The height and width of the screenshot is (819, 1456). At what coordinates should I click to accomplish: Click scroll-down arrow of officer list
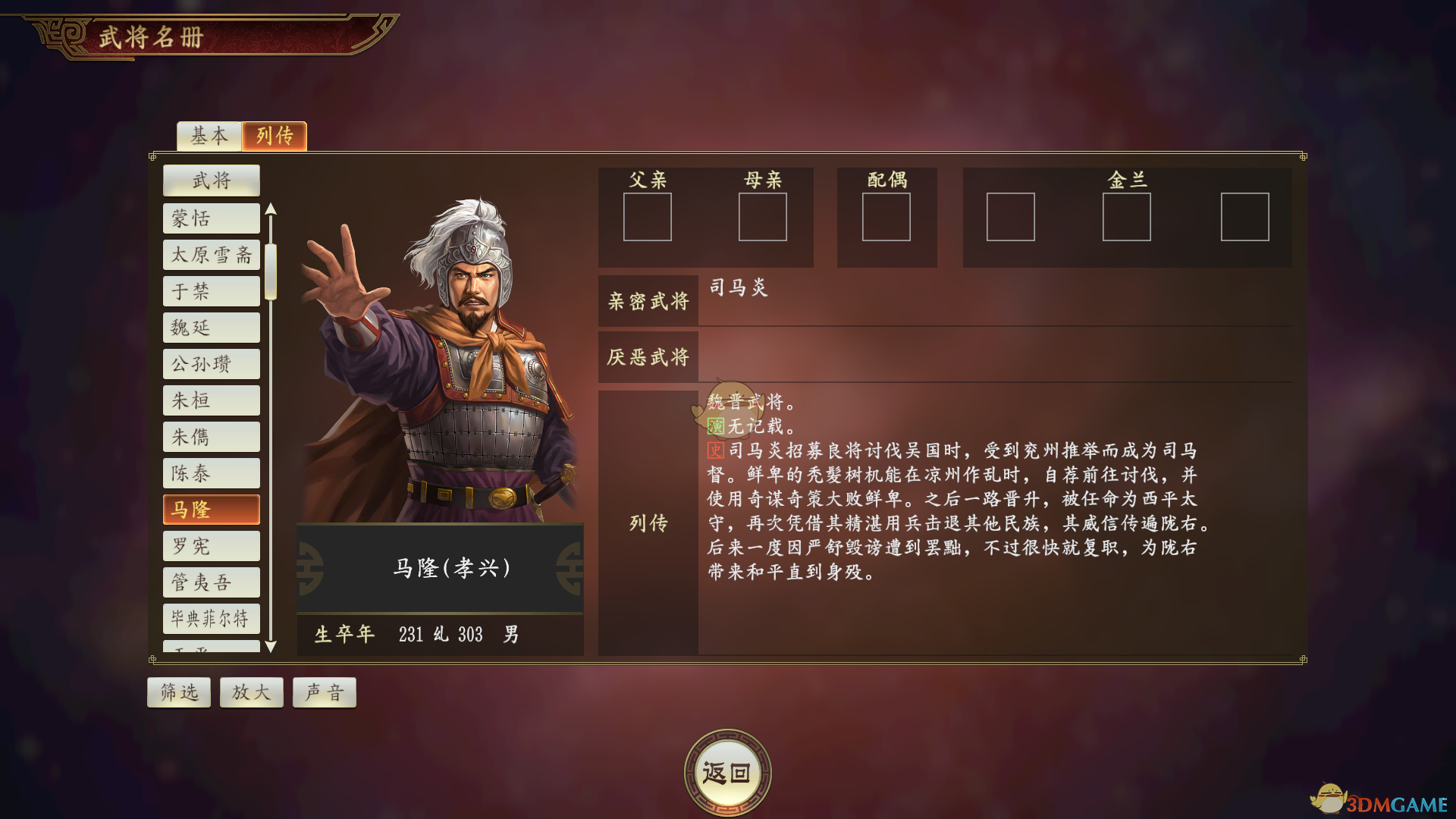[x=271, y=646]
